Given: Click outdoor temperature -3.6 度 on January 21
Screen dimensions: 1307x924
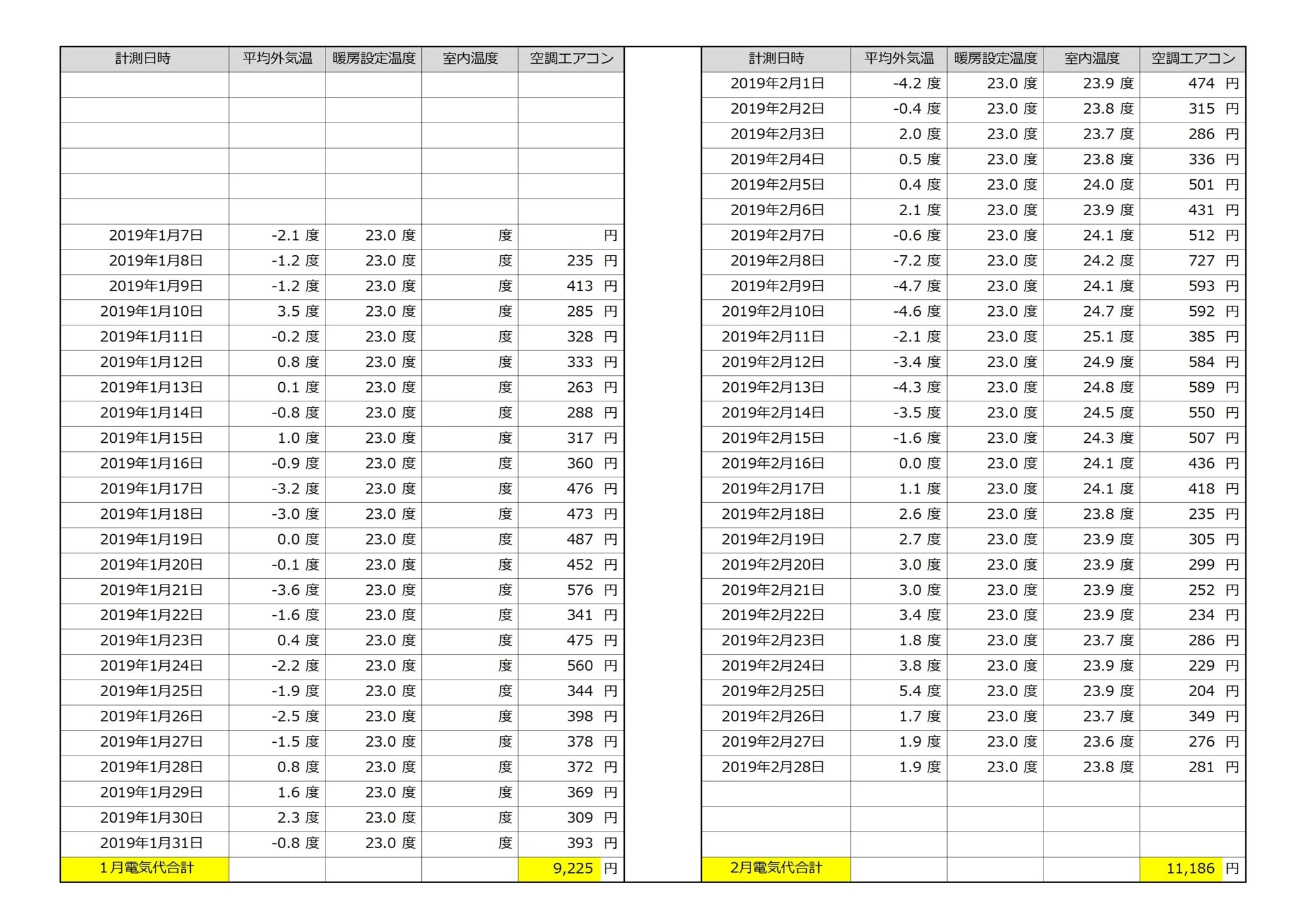Looking at the screenshot, I should pyautogui.click(x=277, y=590).
